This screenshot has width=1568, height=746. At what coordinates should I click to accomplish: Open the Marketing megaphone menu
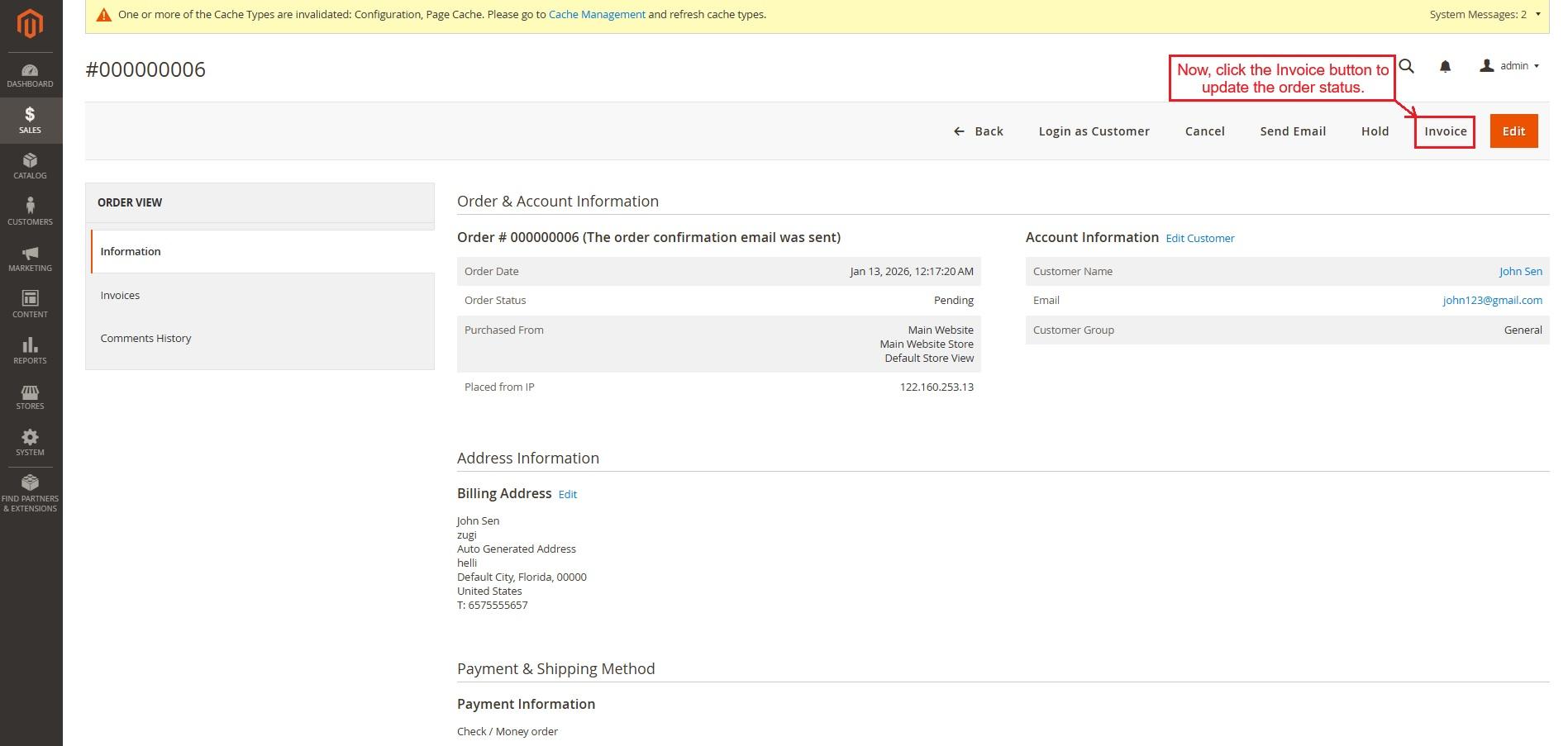coord(30,259)
